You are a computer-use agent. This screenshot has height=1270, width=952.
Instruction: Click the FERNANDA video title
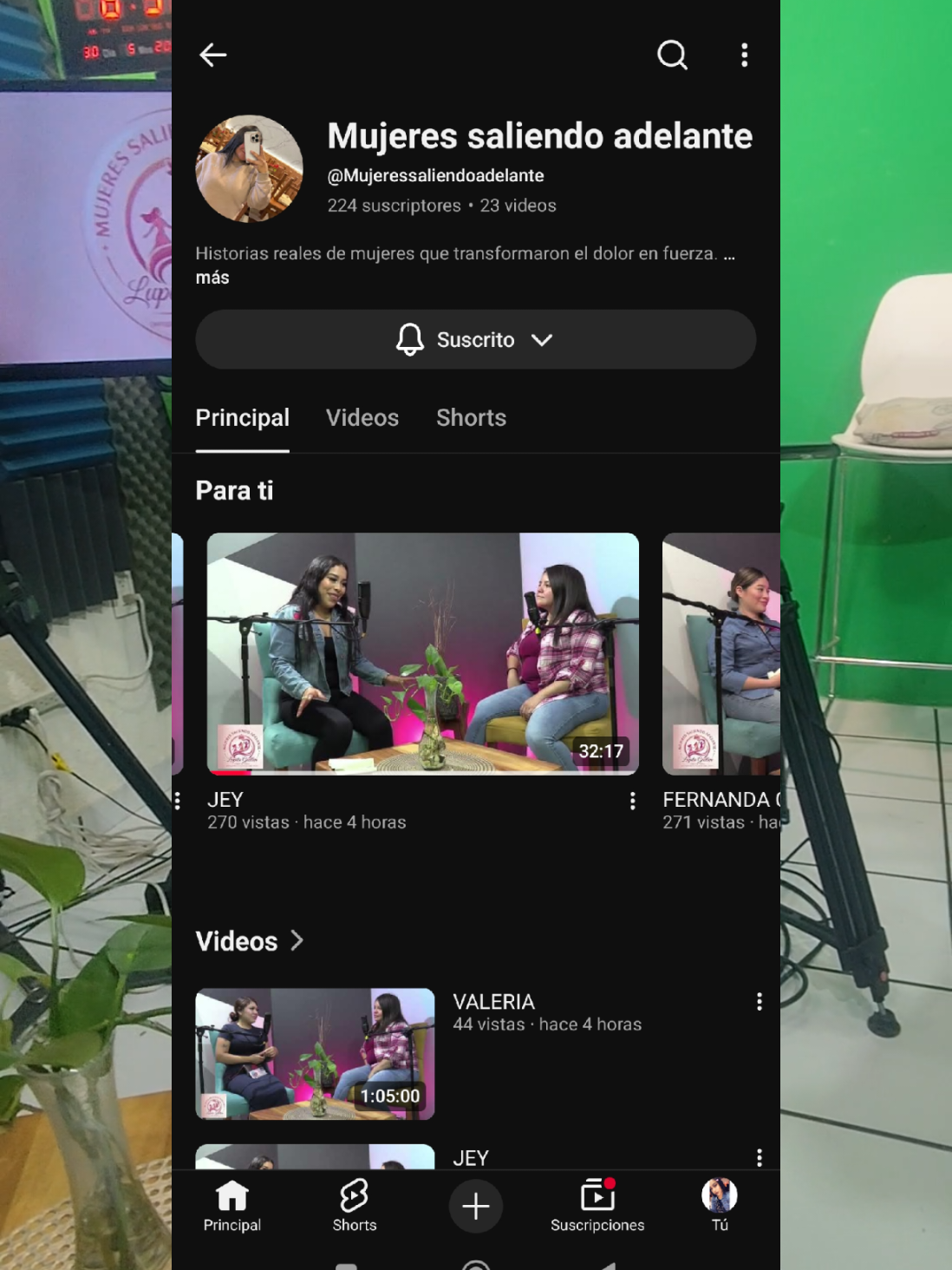[x=721, y=800]
